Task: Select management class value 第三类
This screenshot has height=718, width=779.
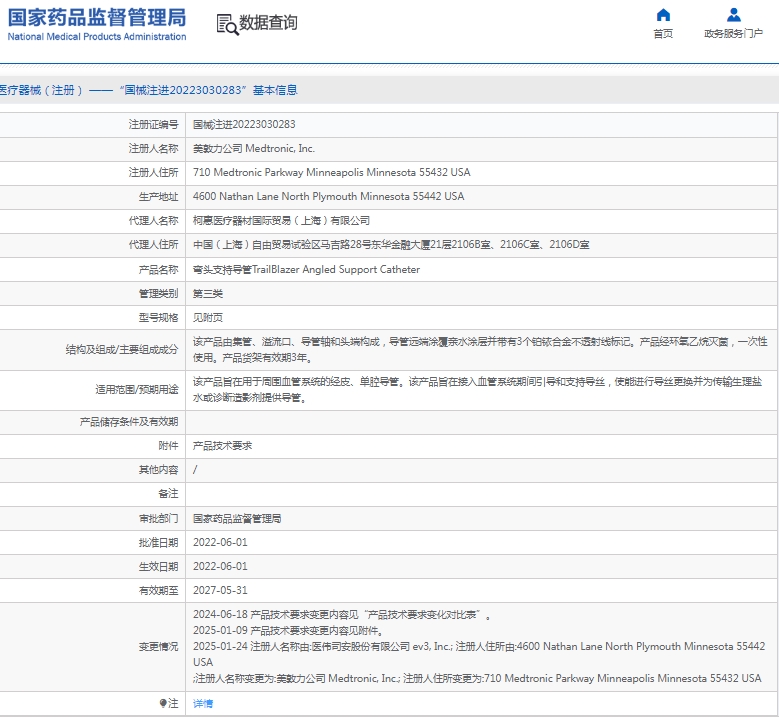Action: pyautogui.click(x=208, y=293)
